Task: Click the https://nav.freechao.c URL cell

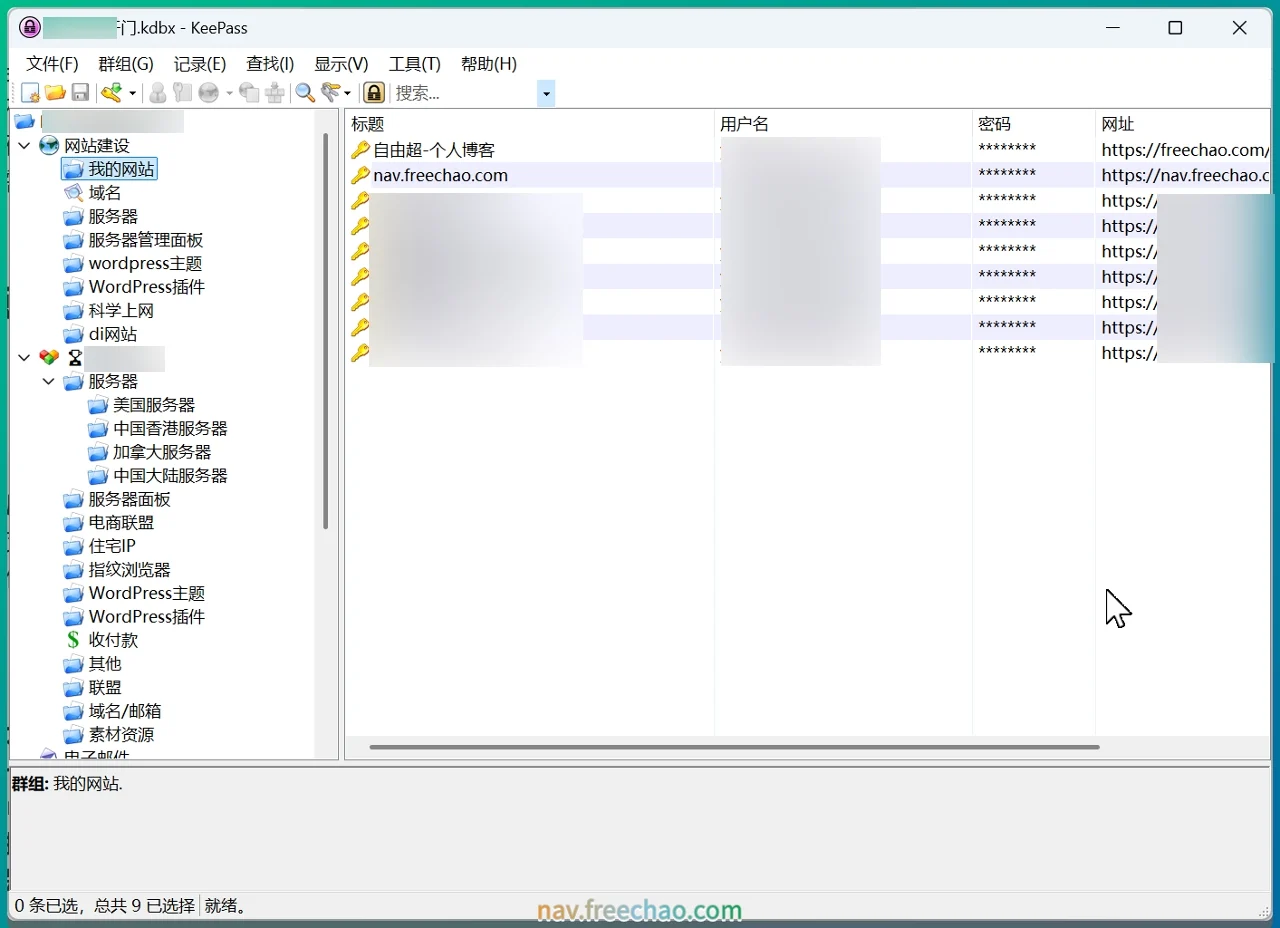Action: (1185, 175)
